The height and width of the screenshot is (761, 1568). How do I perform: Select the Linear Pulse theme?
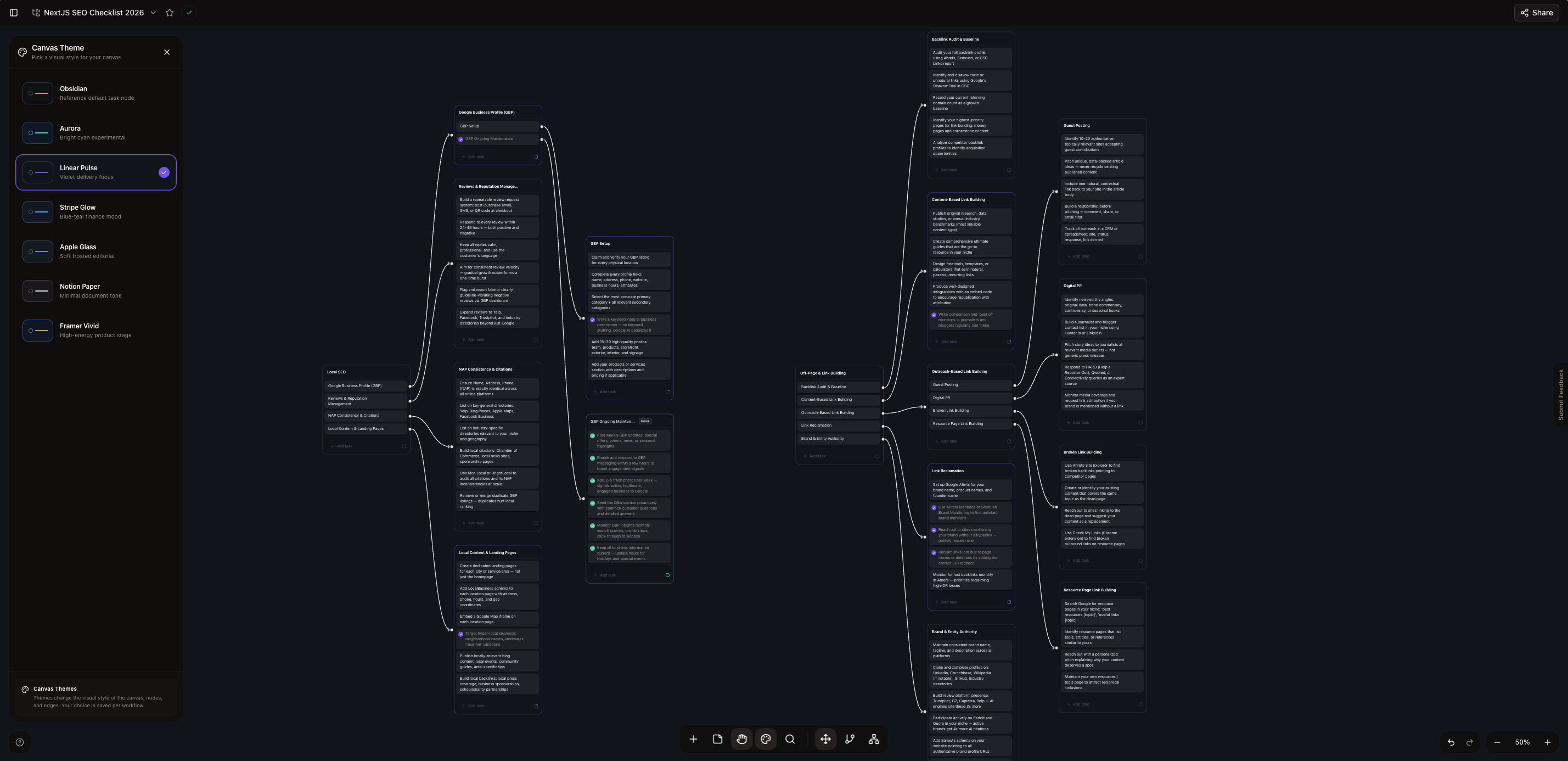coord(96,172)
